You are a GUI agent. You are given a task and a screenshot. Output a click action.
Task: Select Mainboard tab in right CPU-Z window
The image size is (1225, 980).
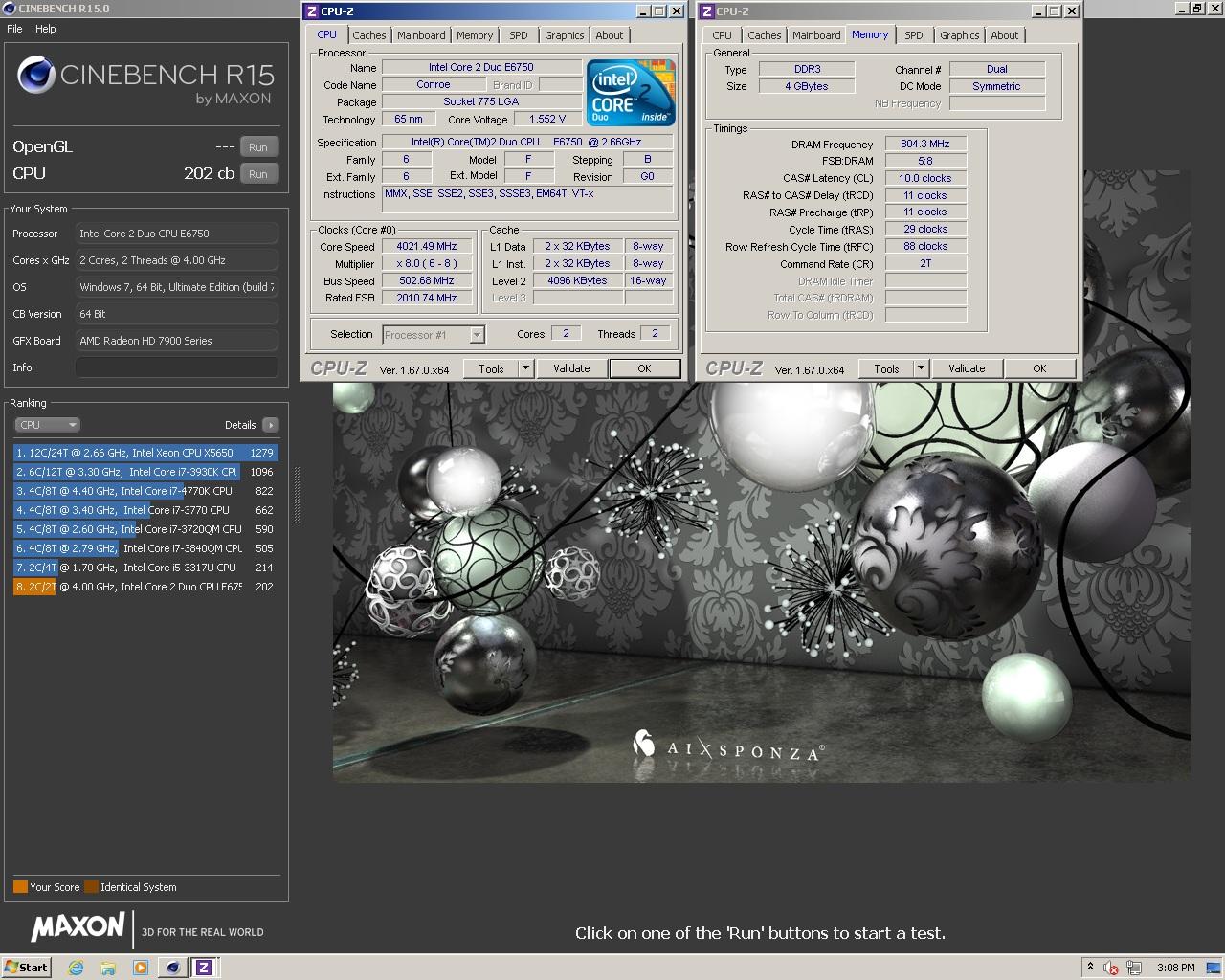[x=816, y=35]
